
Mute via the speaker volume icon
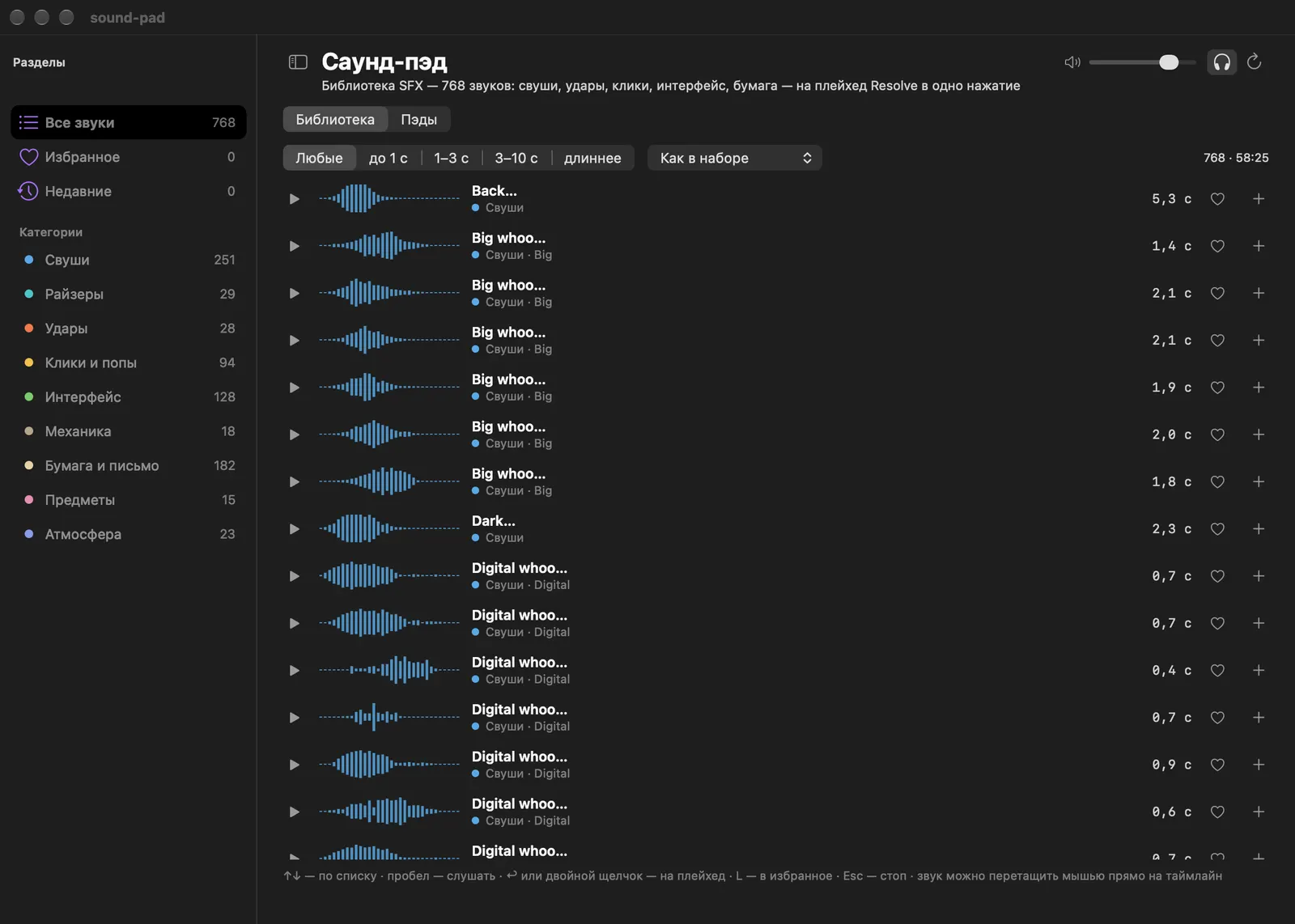[x=1072, y=62]
